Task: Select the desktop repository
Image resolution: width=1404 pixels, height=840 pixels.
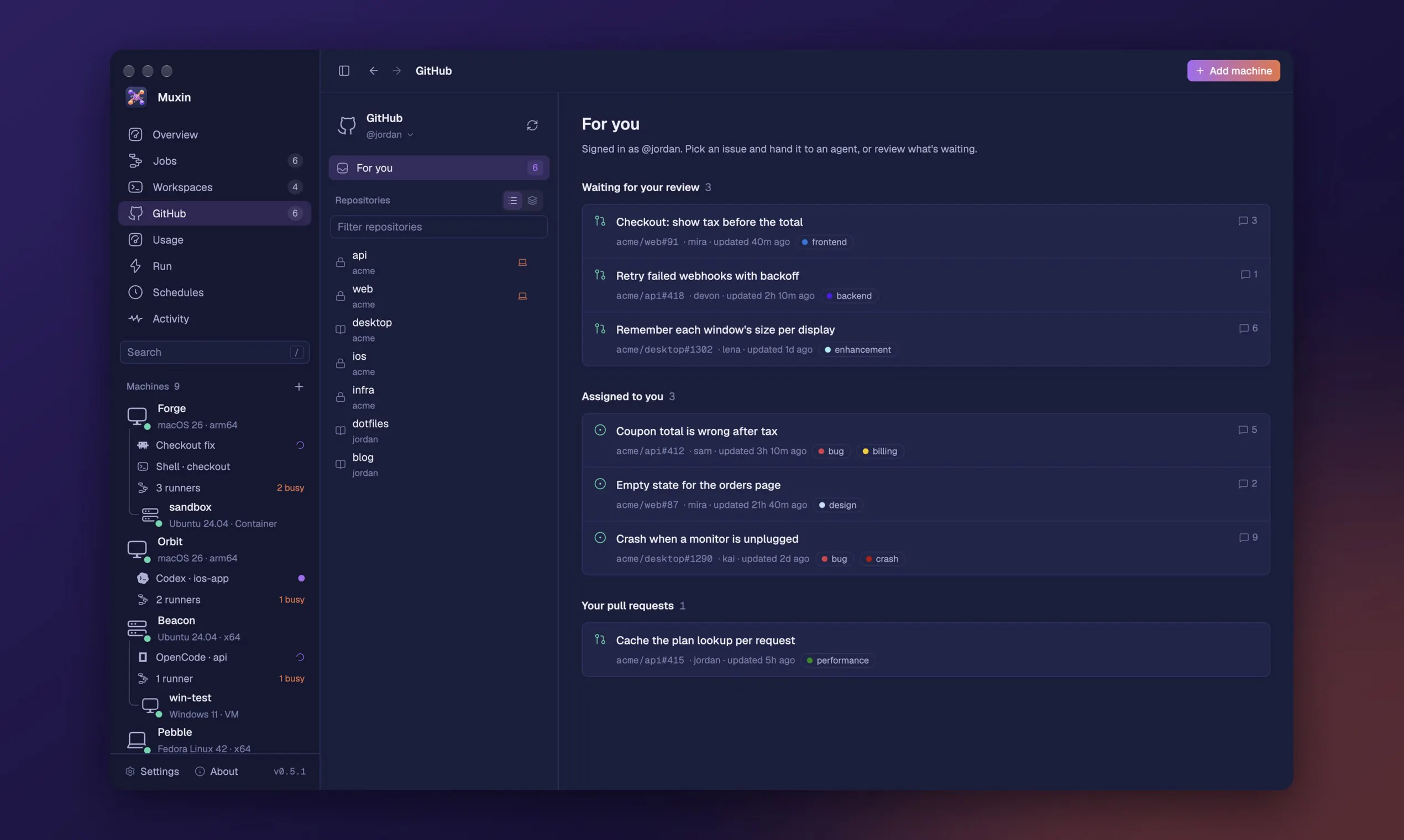Action: 439,329
